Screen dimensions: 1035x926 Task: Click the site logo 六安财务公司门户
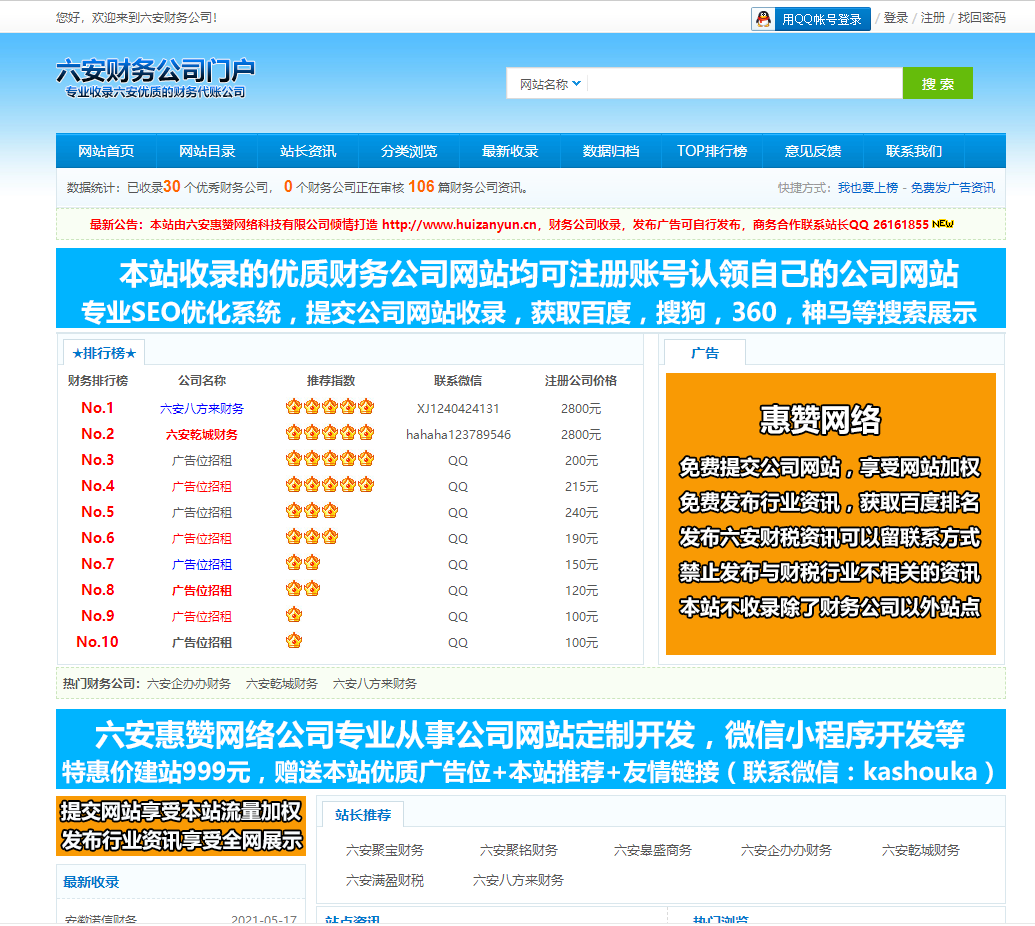click(x=155, y=78)
